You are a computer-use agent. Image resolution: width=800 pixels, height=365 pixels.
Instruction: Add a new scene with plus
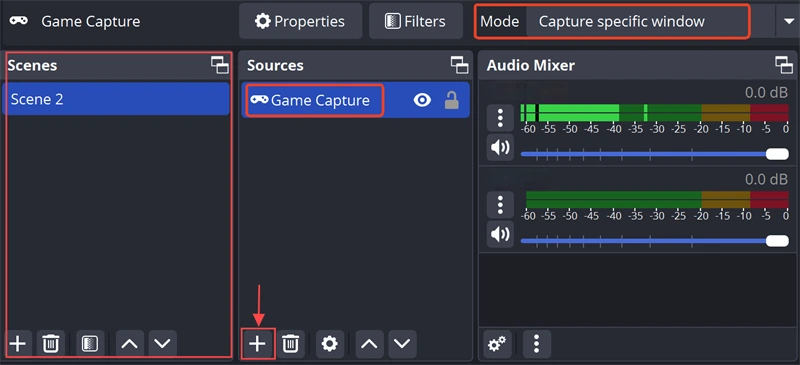pyautogui.click(x=18, y=344)
